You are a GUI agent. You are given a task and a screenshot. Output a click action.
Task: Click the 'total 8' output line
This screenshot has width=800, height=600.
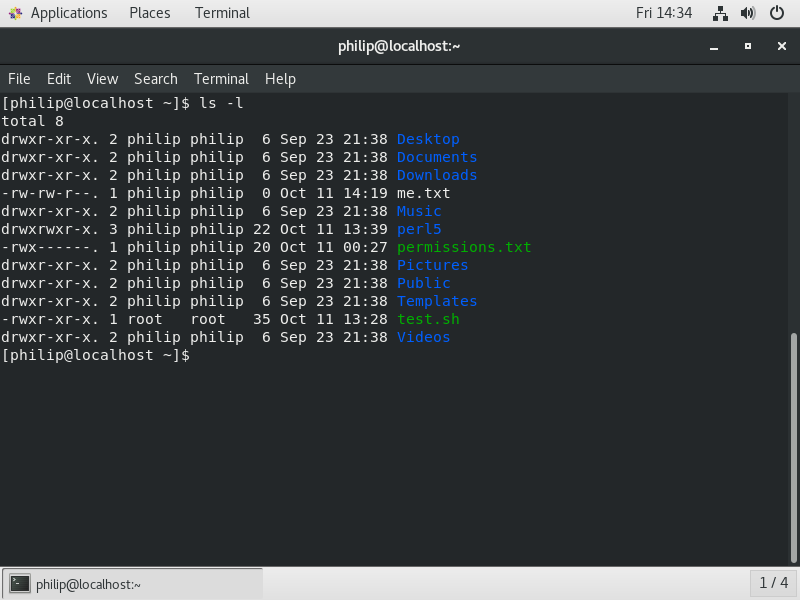pyautogui.click(x=32, y=121)
